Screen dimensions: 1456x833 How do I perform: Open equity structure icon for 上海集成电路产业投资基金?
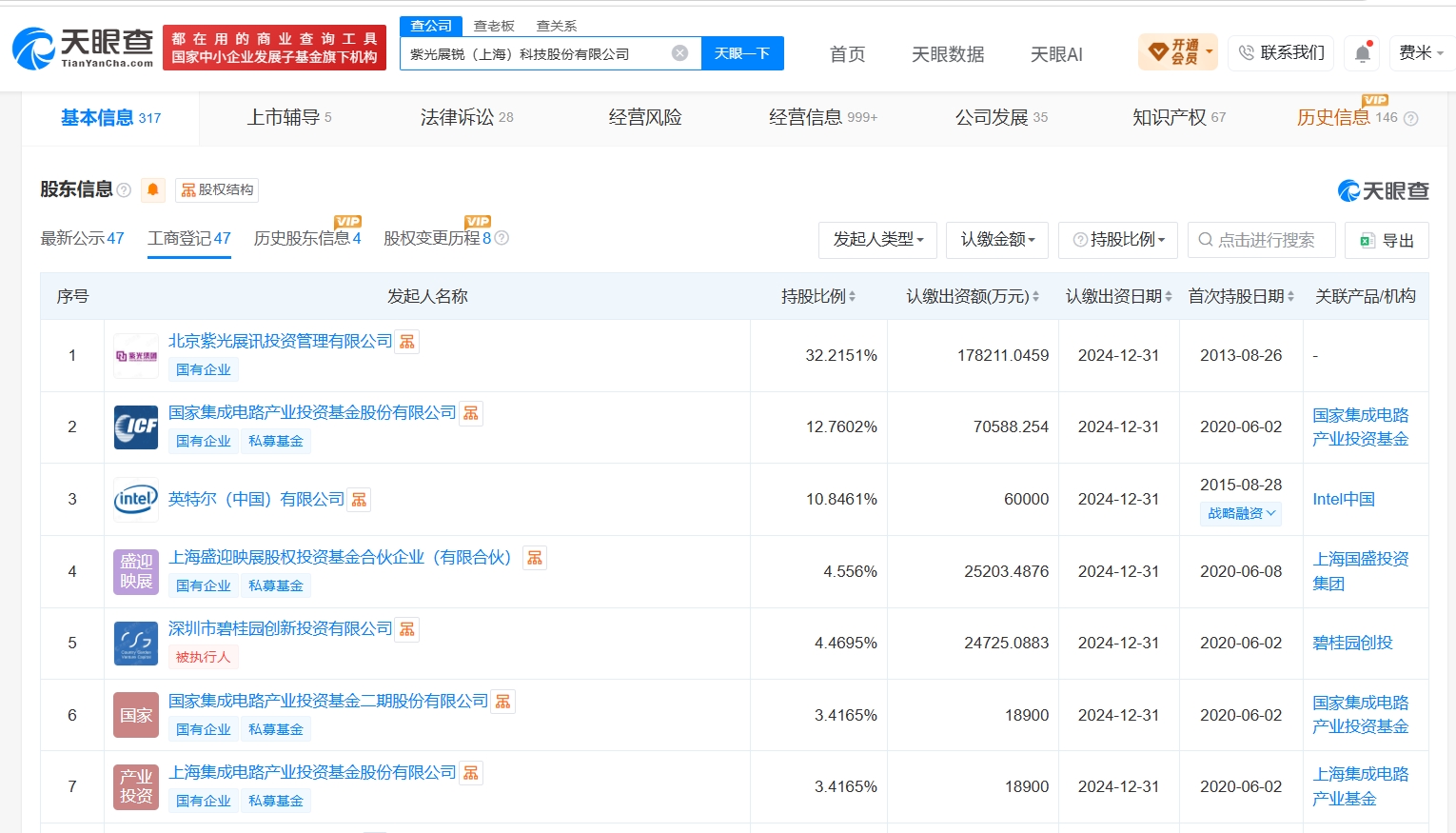click(x=471, y=773)
